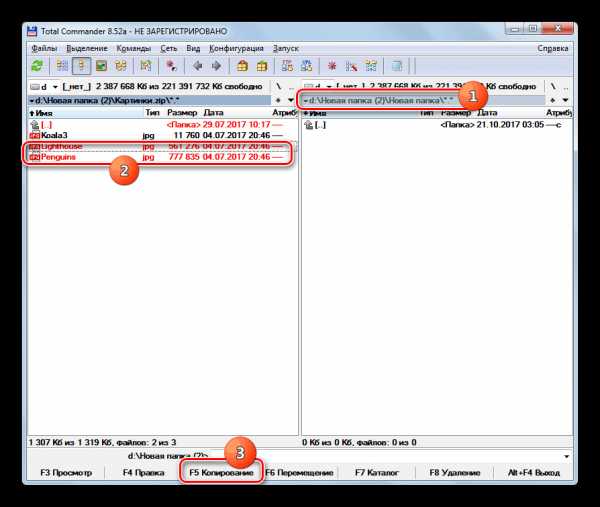The height and width of the screenshot is (507, 600).
Task: Sort left panel by Имя column
Action: coord(86,113)
